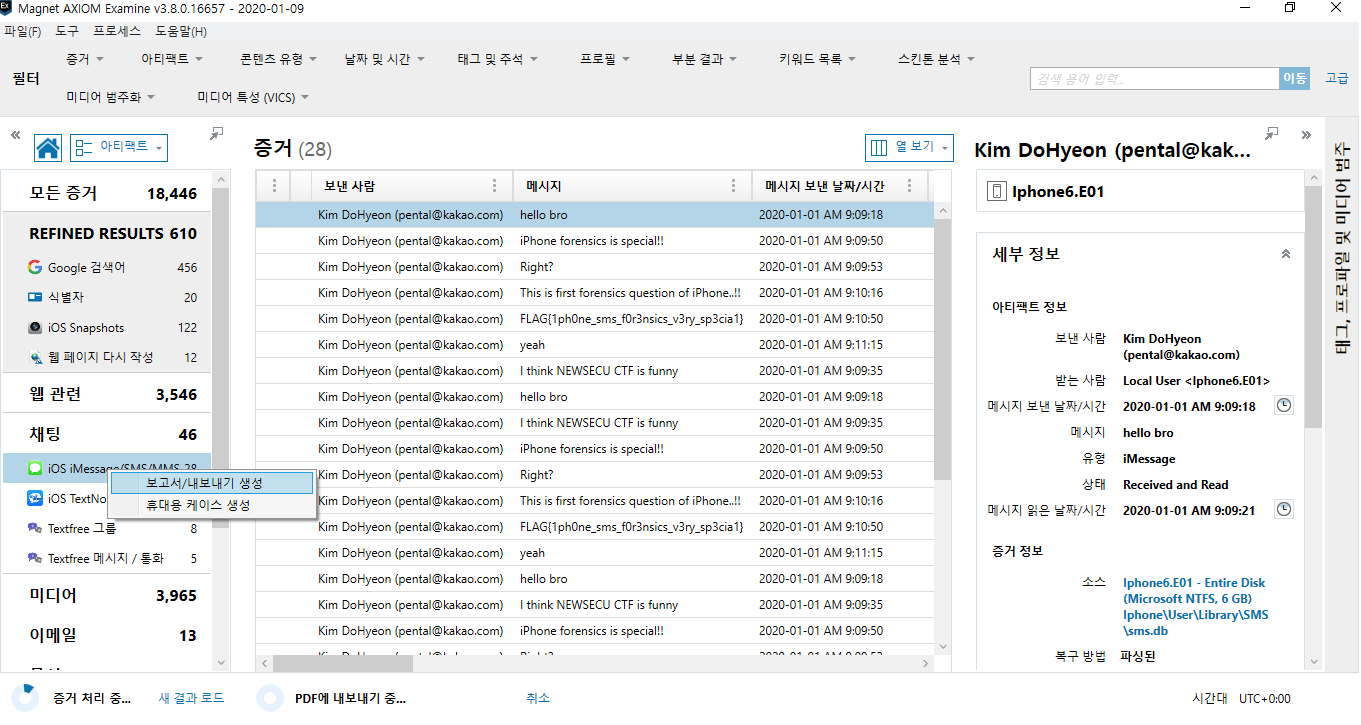Open the 메시지 보낸 날짜/시간 column options dots
The width and height of the screenshot is (1361, 725).
pyautogui.click(x=909, y=186)
